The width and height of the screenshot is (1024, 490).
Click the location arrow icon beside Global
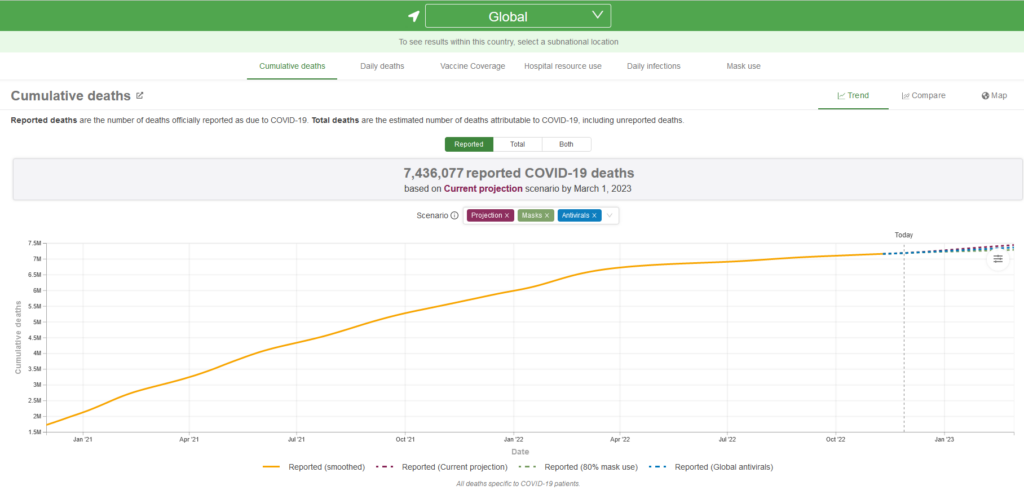pos(413,16)
